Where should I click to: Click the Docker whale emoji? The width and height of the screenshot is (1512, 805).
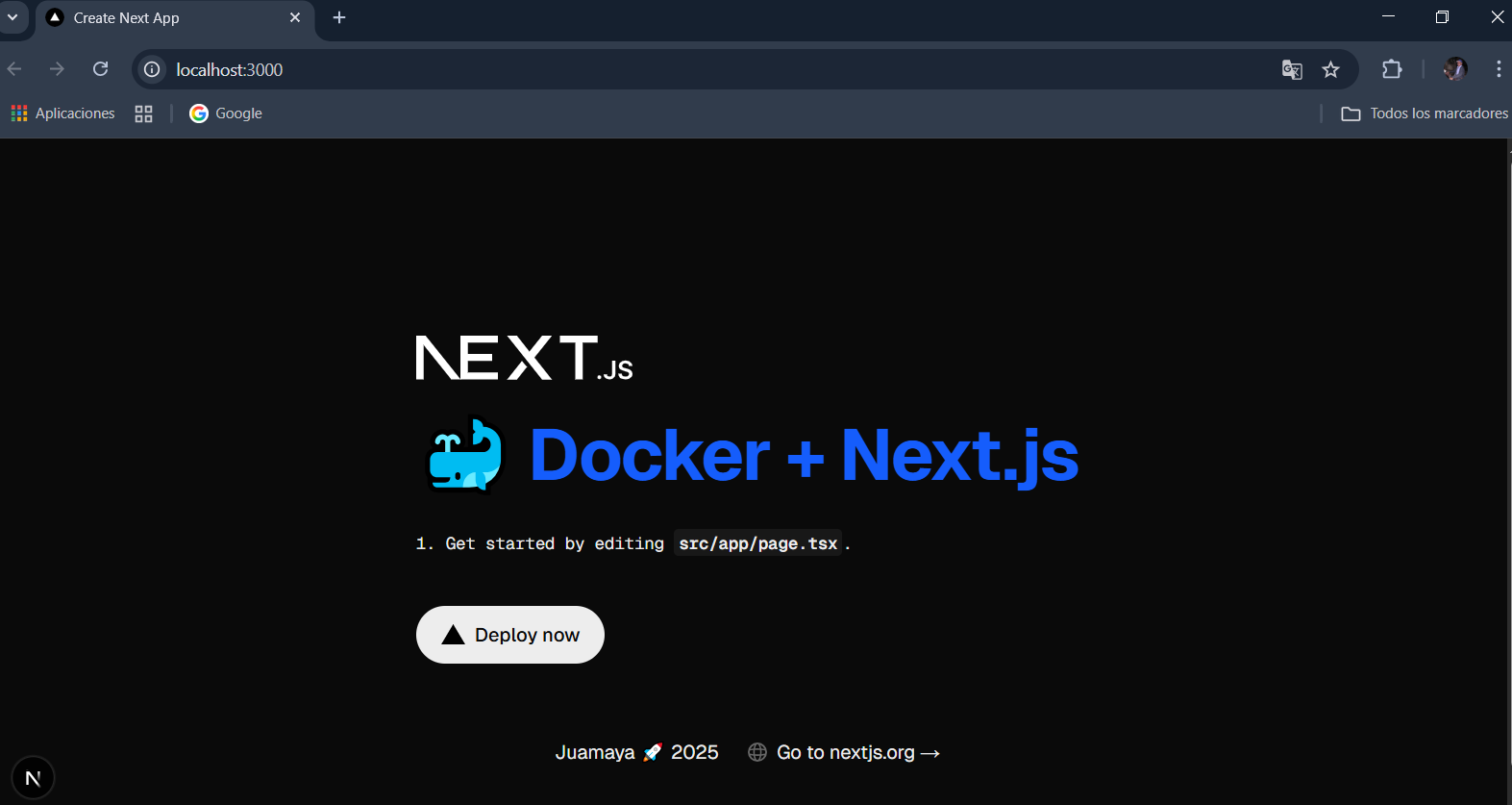[x=465, y=455]
